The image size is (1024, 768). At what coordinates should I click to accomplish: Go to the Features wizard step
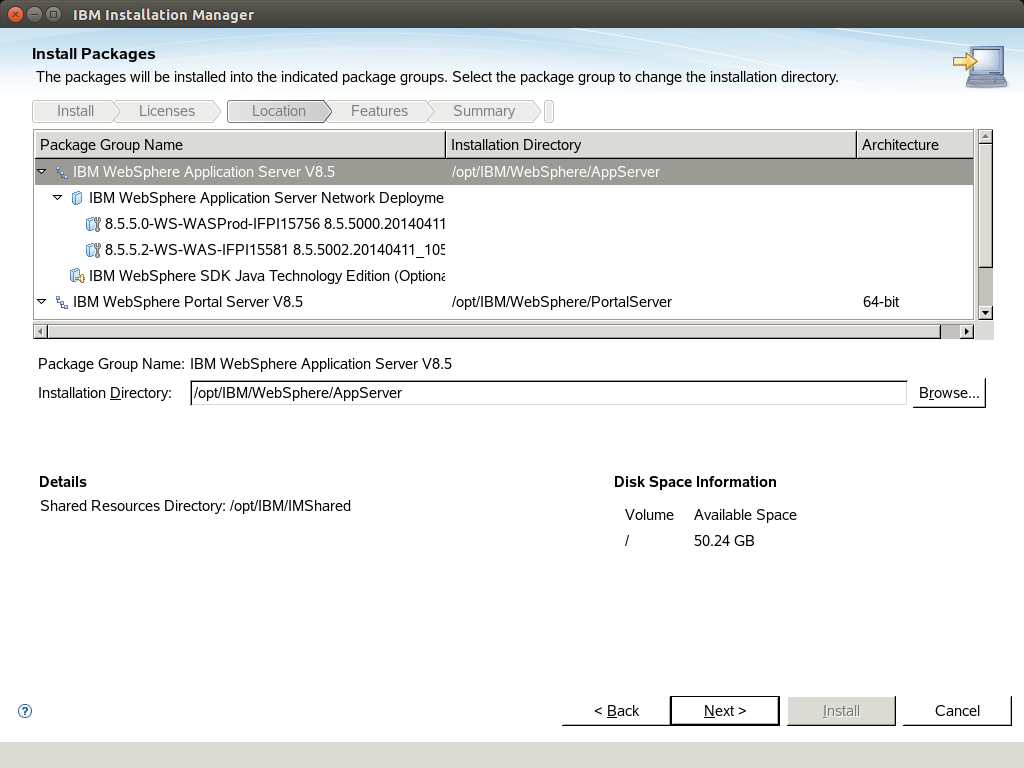(379, 111)
